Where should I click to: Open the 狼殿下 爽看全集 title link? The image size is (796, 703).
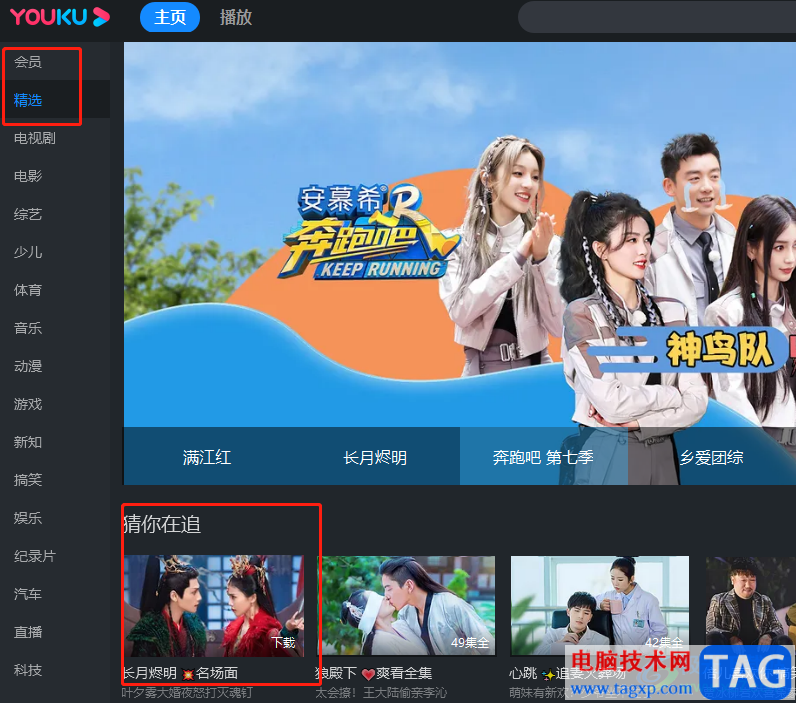coord(374,673)
